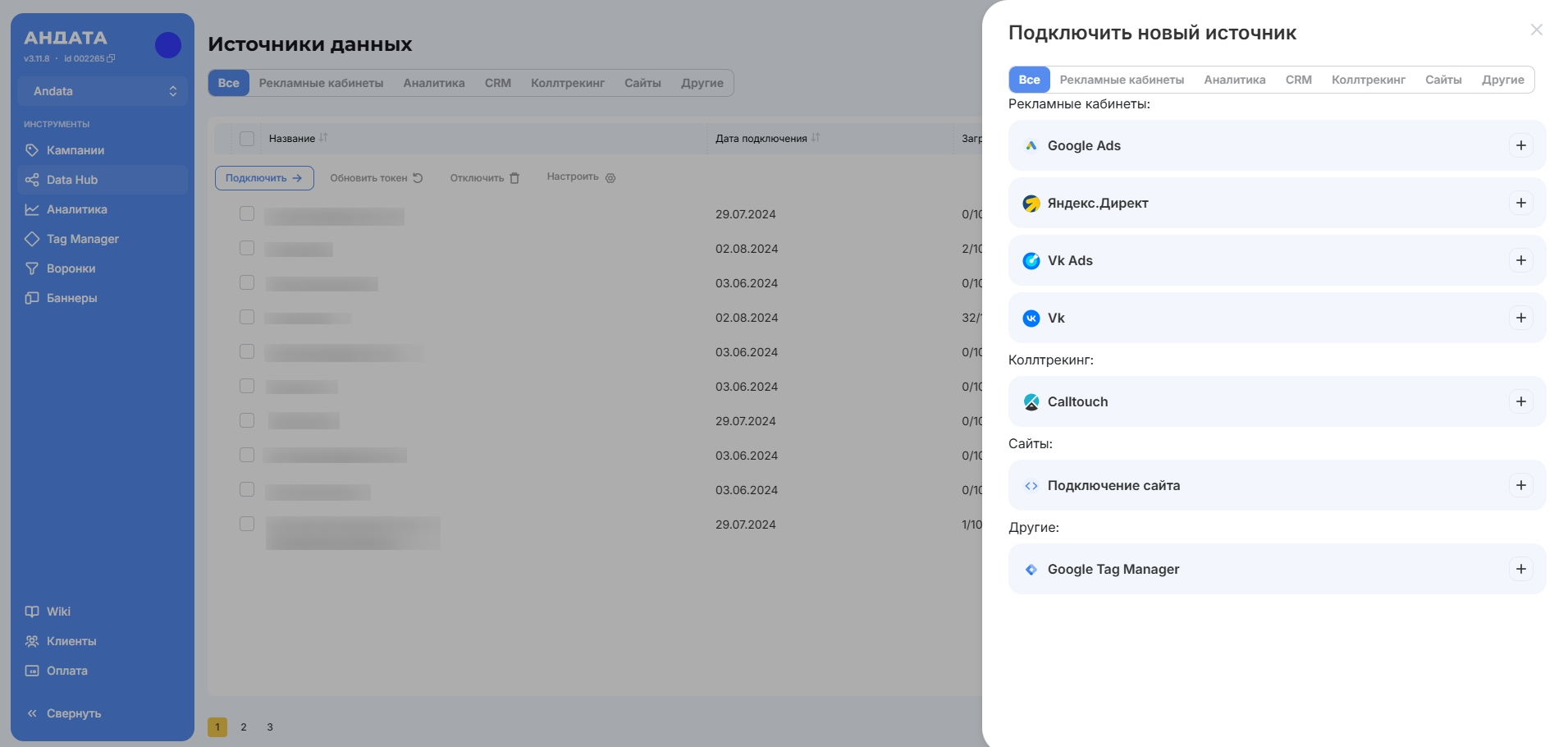Click the Google Tag Manager logo icon

[1031, 570]
